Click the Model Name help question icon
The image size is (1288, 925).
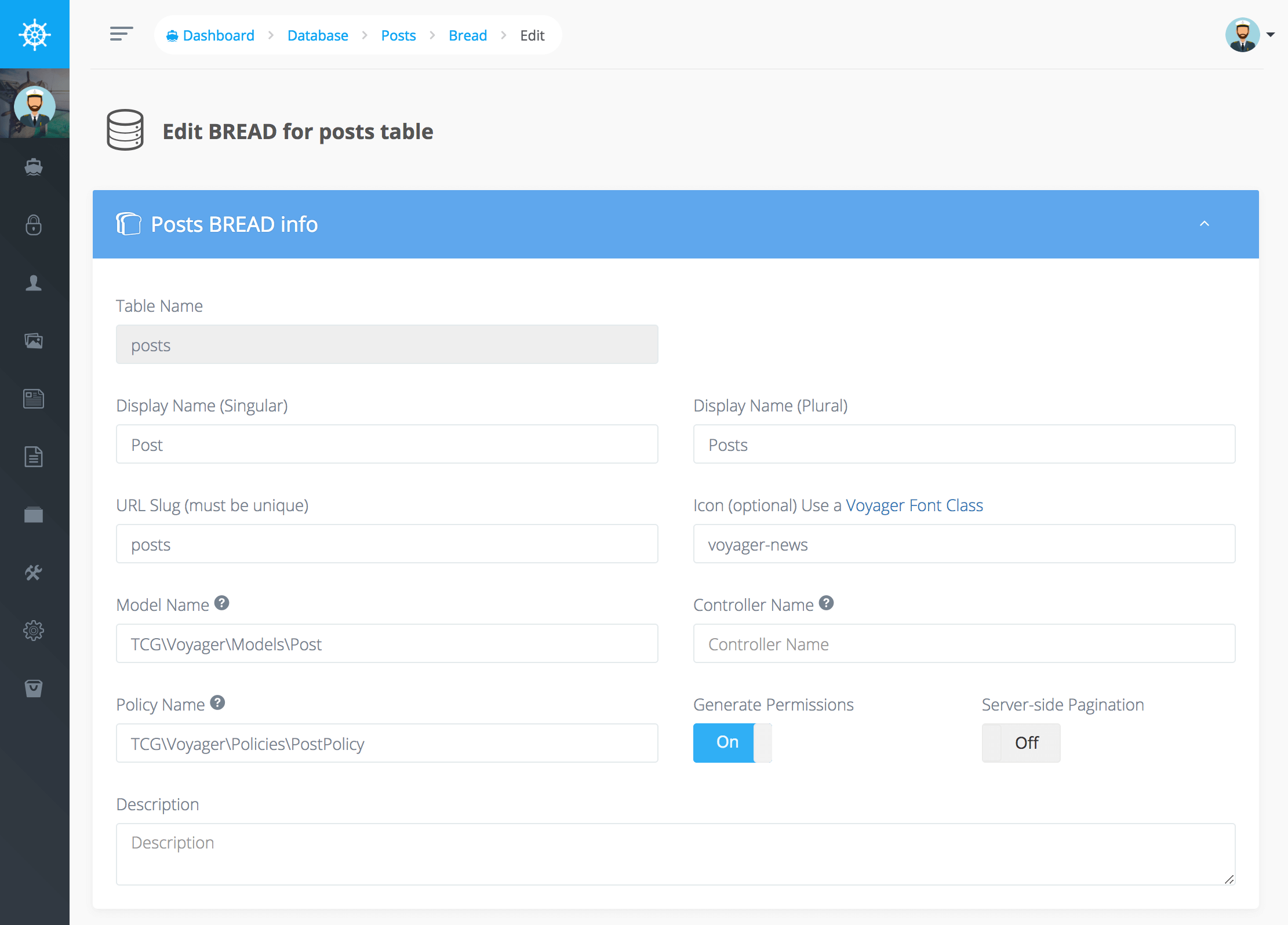point(221,603)
